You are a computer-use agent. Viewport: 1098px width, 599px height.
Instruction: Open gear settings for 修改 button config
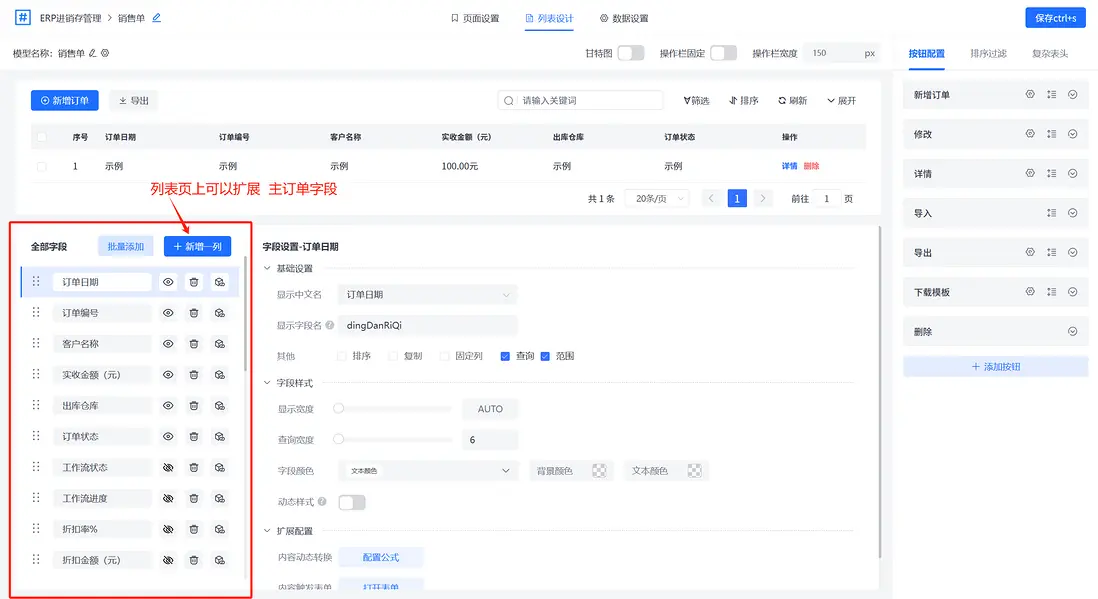click(x=1030, y=134)
